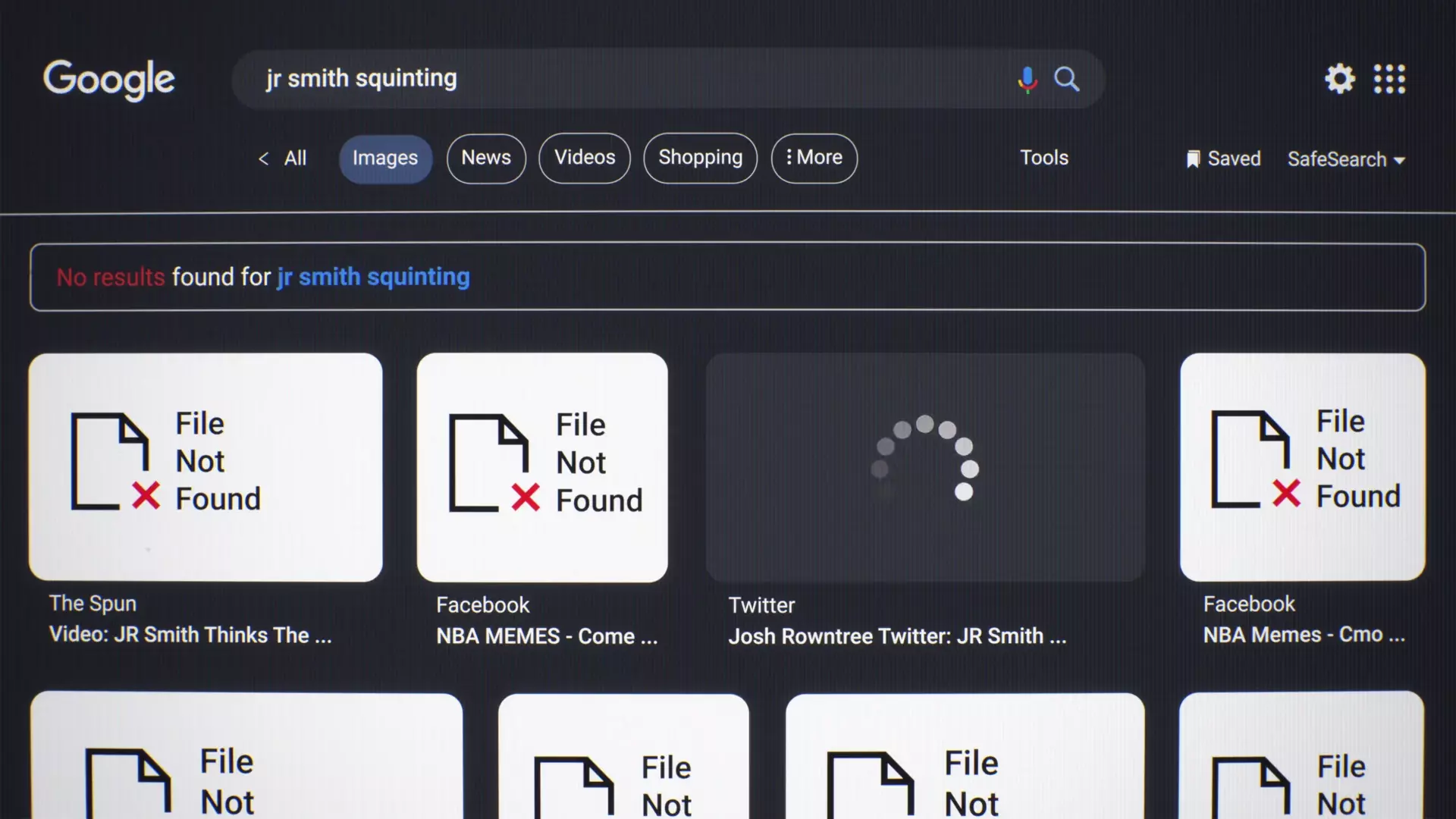Select the Images tab
The width and height of the screenshot is (1456, 819).
coord(385,158)
